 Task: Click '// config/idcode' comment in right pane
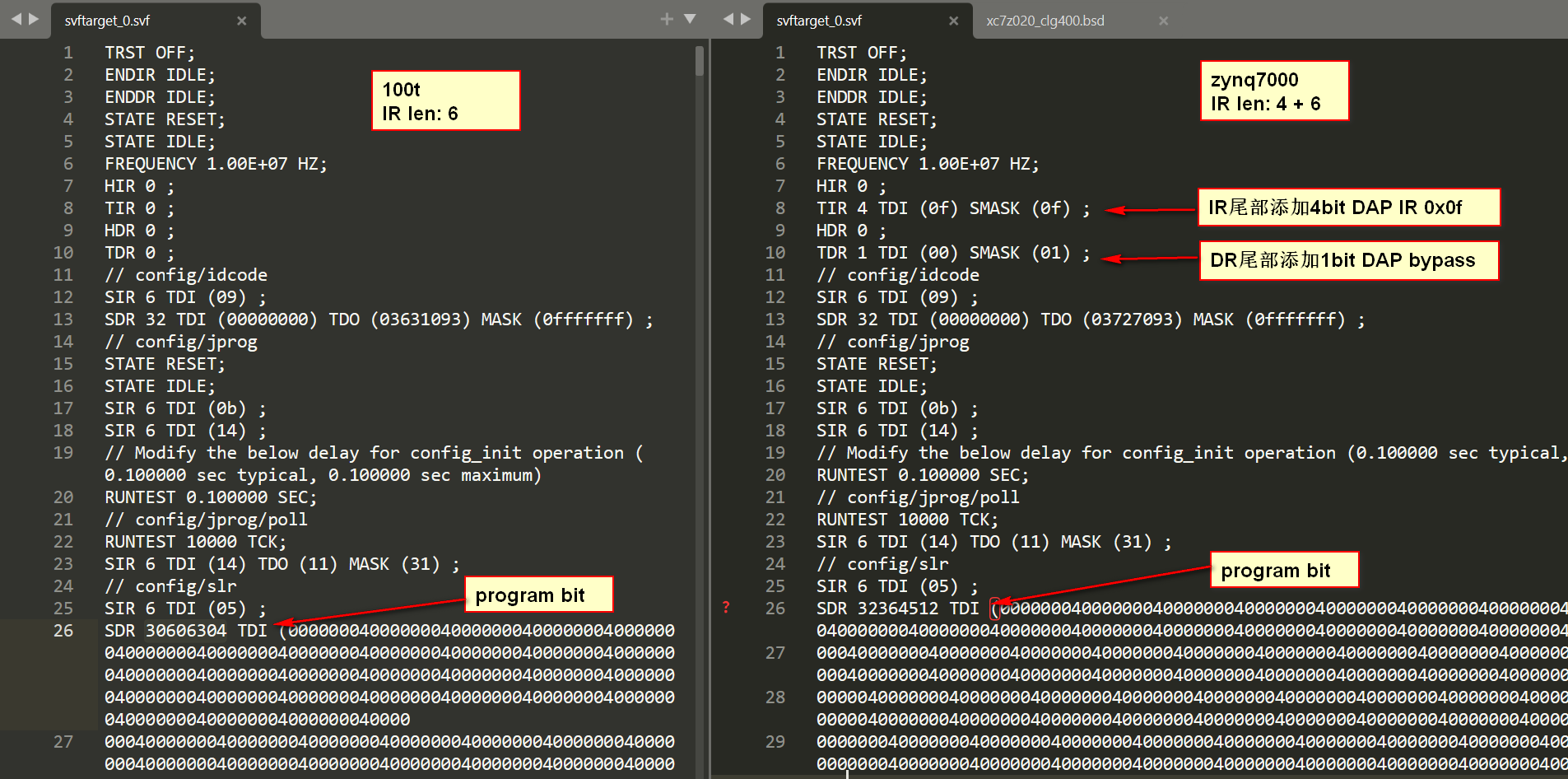coord(898,276)
